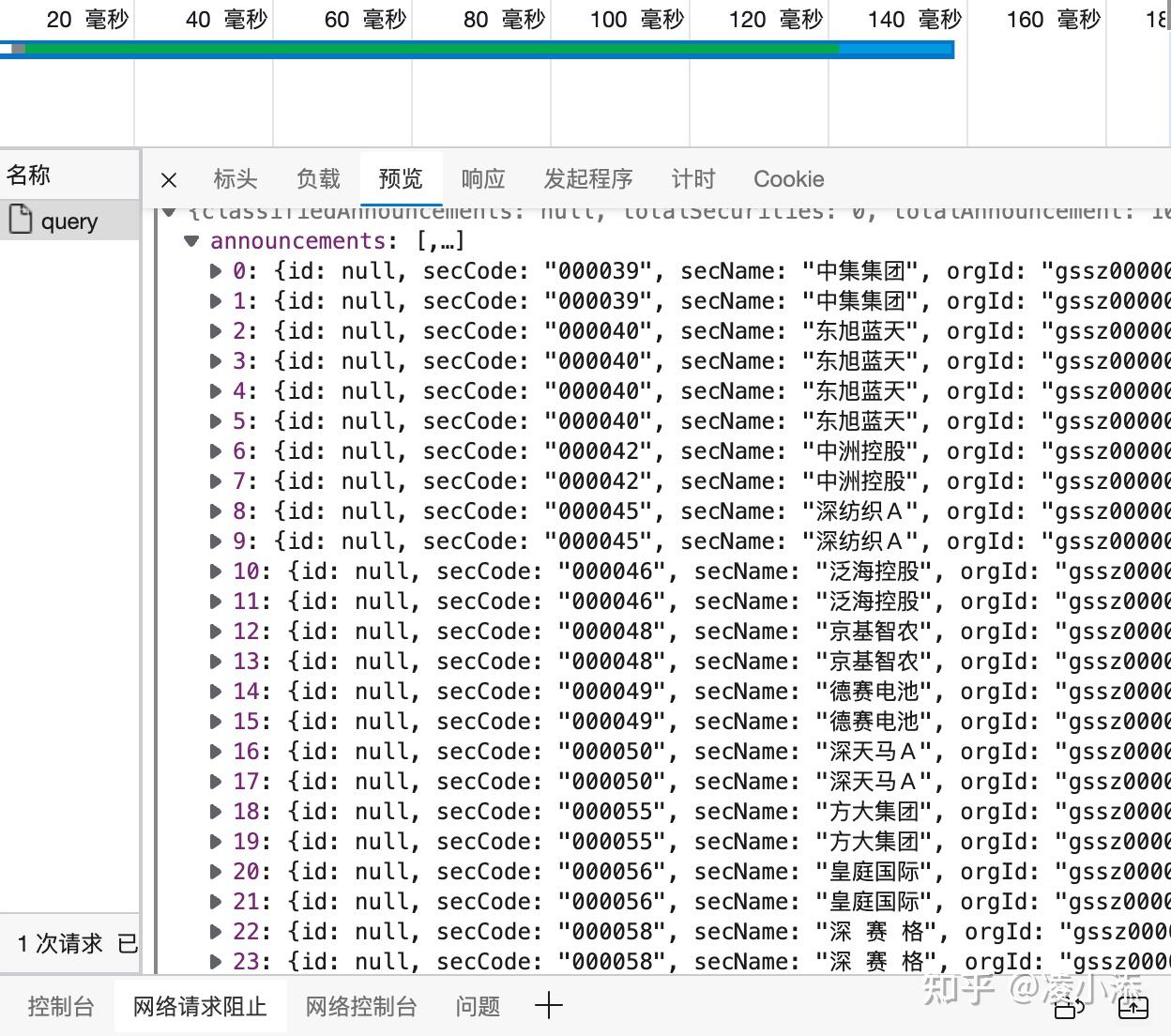The image size is (1171, 1036).
Task: Expand announcement item 7
Action: point(216,481)
